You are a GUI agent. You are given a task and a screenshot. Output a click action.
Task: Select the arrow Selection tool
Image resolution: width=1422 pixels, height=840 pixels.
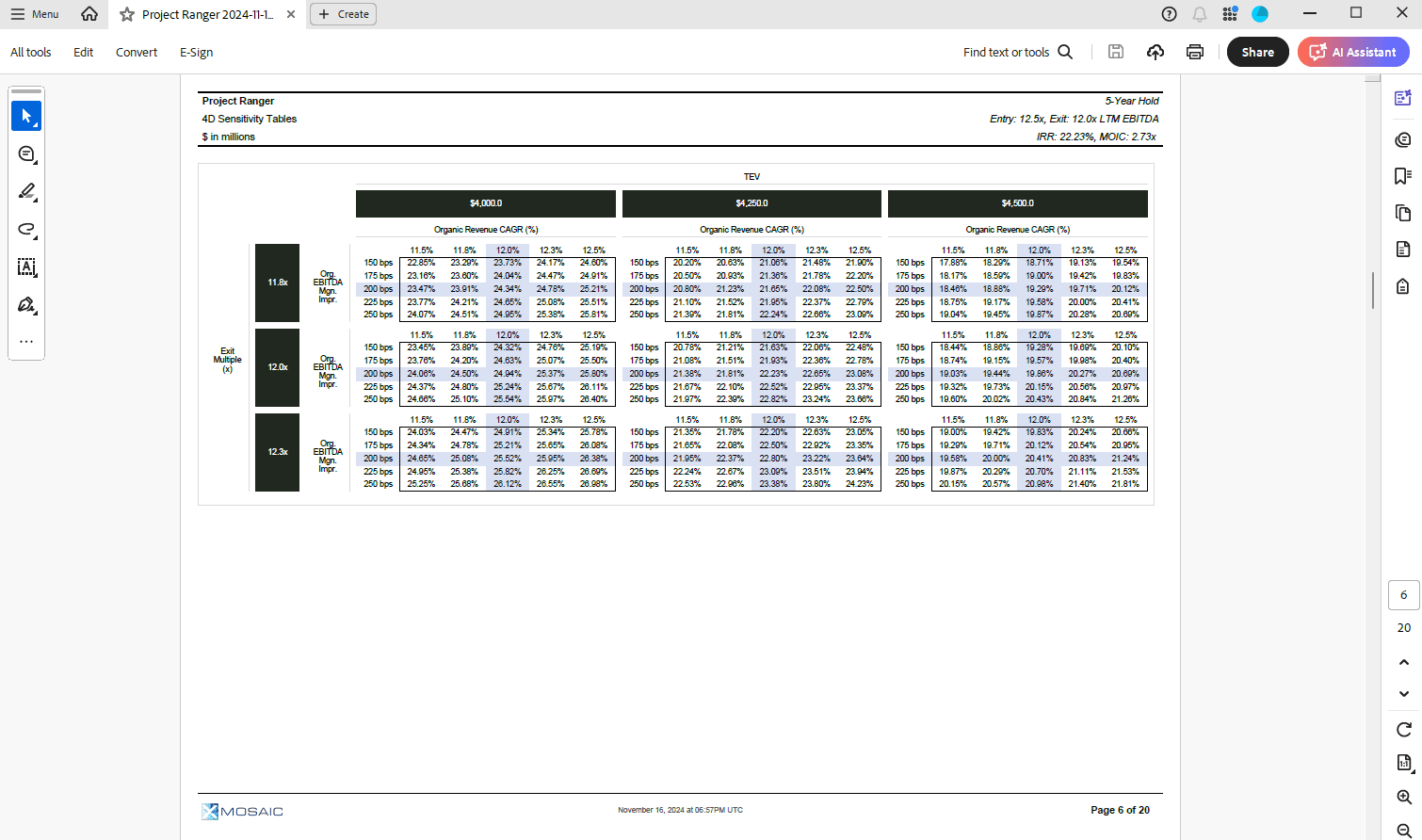tap(26, 116)
